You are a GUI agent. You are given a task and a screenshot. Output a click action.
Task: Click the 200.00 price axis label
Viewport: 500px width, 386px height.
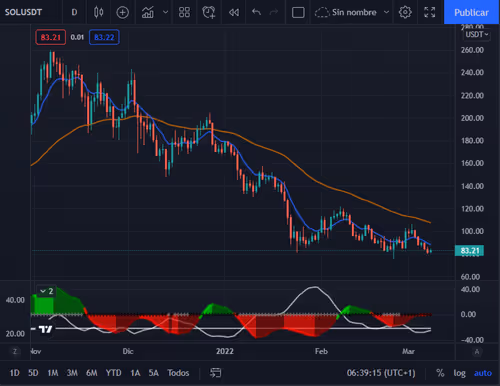(x=472, y=118)
